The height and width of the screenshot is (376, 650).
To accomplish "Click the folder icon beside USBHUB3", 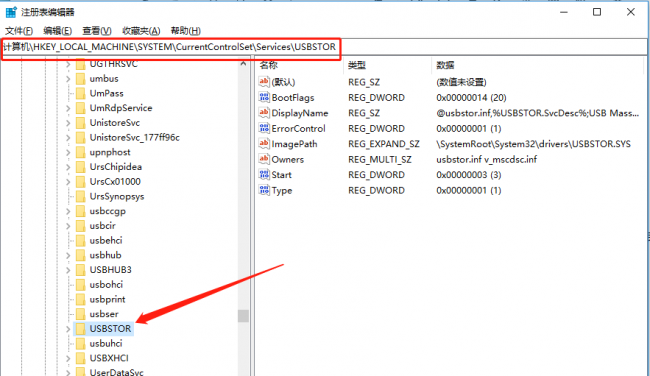I will (x=81, y=270).
